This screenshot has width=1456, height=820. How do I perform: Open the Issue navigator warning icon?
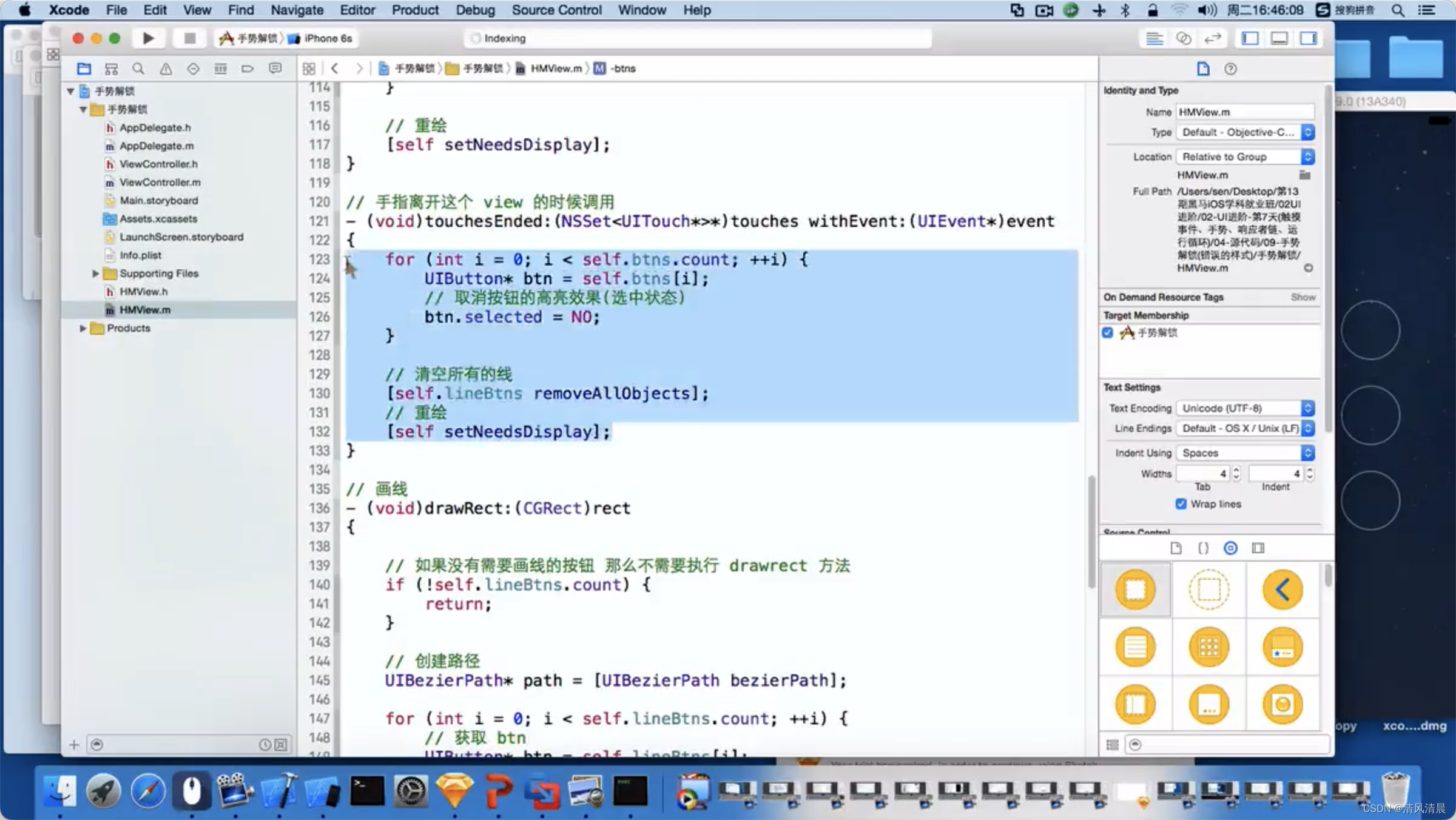coord(166,69)
